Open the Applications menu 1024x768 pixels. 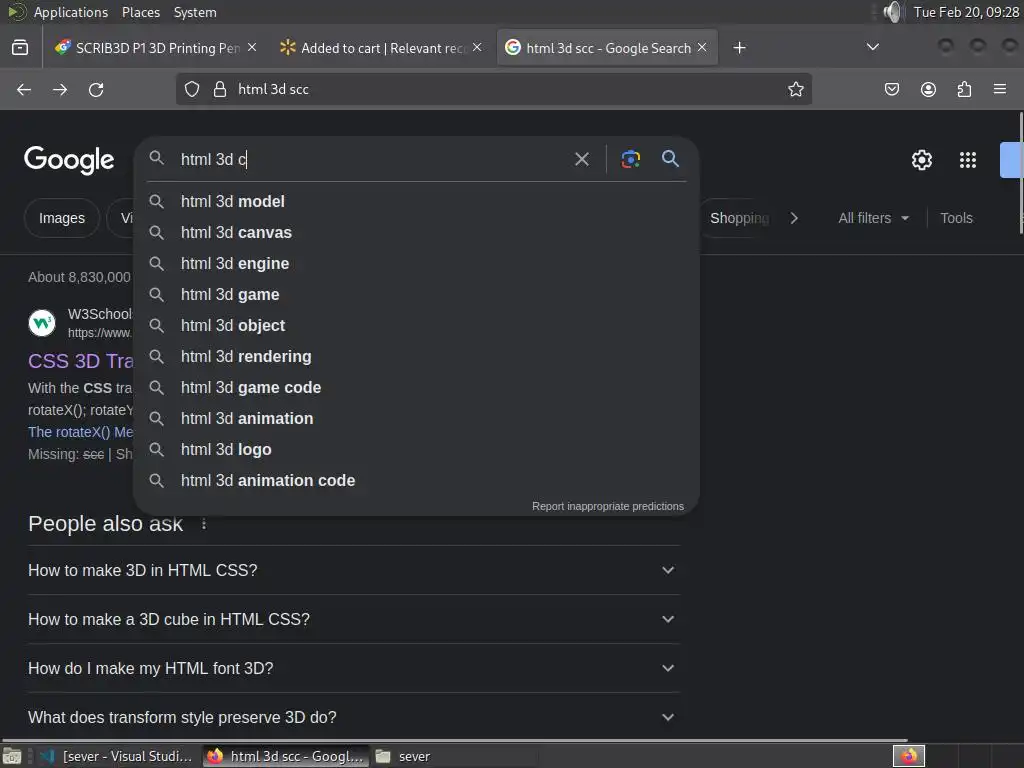point(71,12)
